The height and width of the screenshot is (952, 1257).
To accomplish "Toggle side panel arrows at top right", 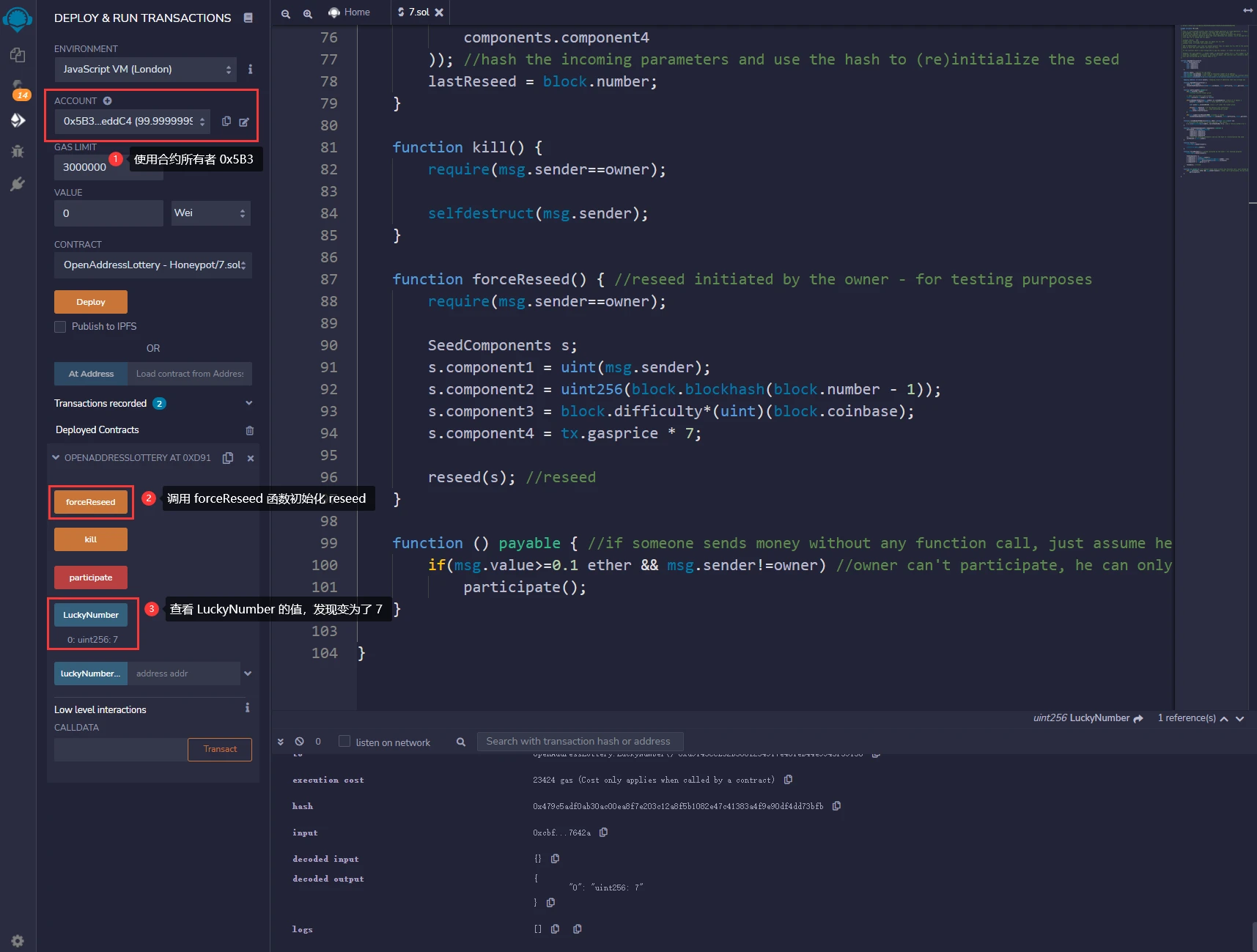I will pos(1247,10).
